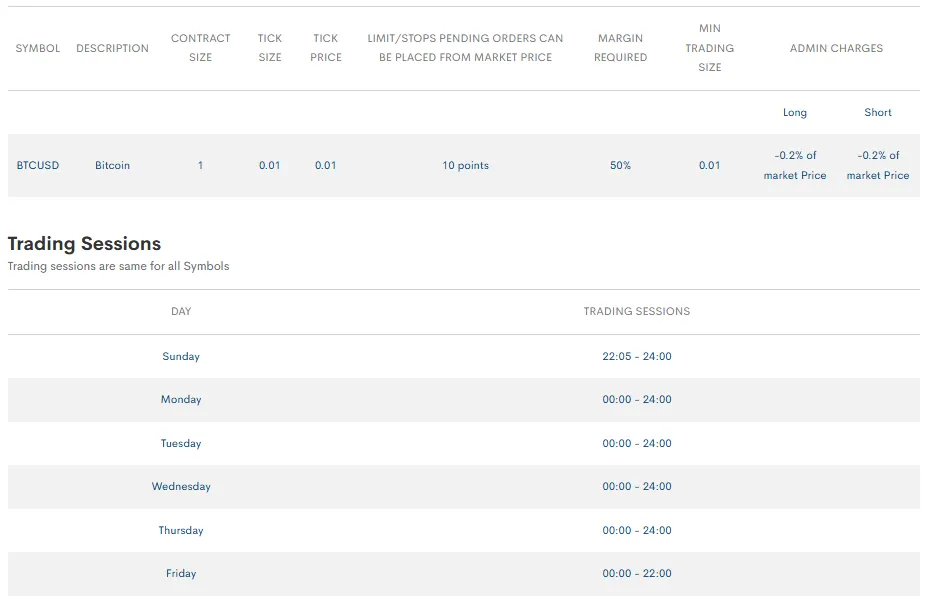The image size is (928, 608).
Task: Click the Long charge -0.2% of market price
Action: pyautogui.click(x=794, y=165)
